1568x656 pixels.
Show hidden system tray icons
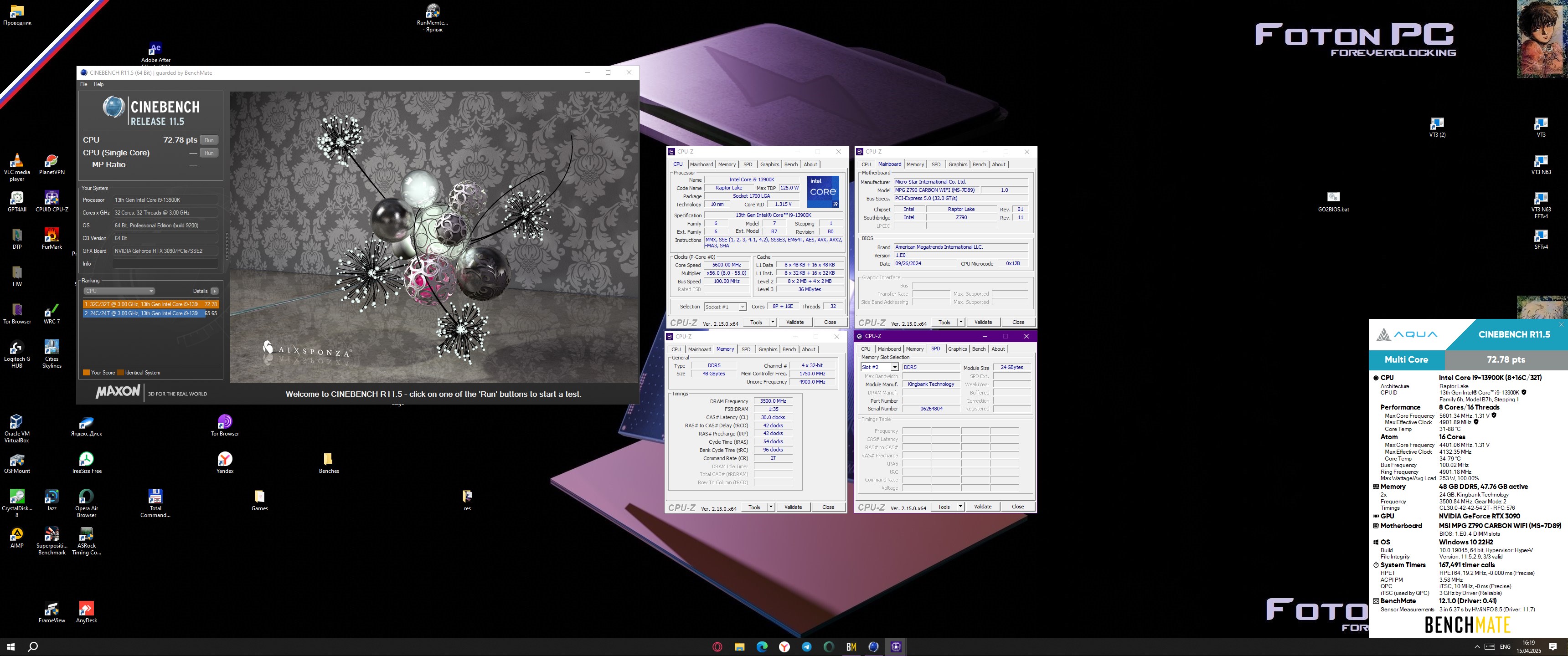[x=1477, y=647]
